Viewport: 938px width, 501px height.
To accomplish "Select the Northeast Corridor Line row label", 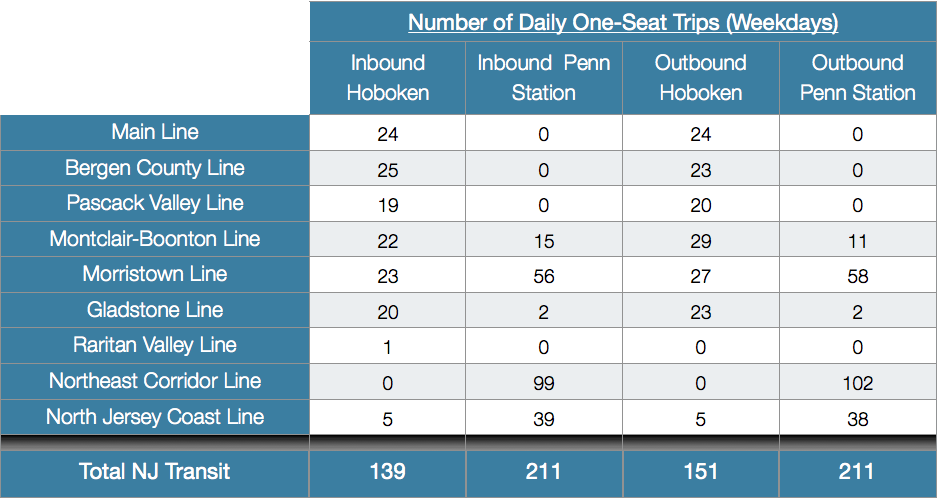I will point(155,381).
